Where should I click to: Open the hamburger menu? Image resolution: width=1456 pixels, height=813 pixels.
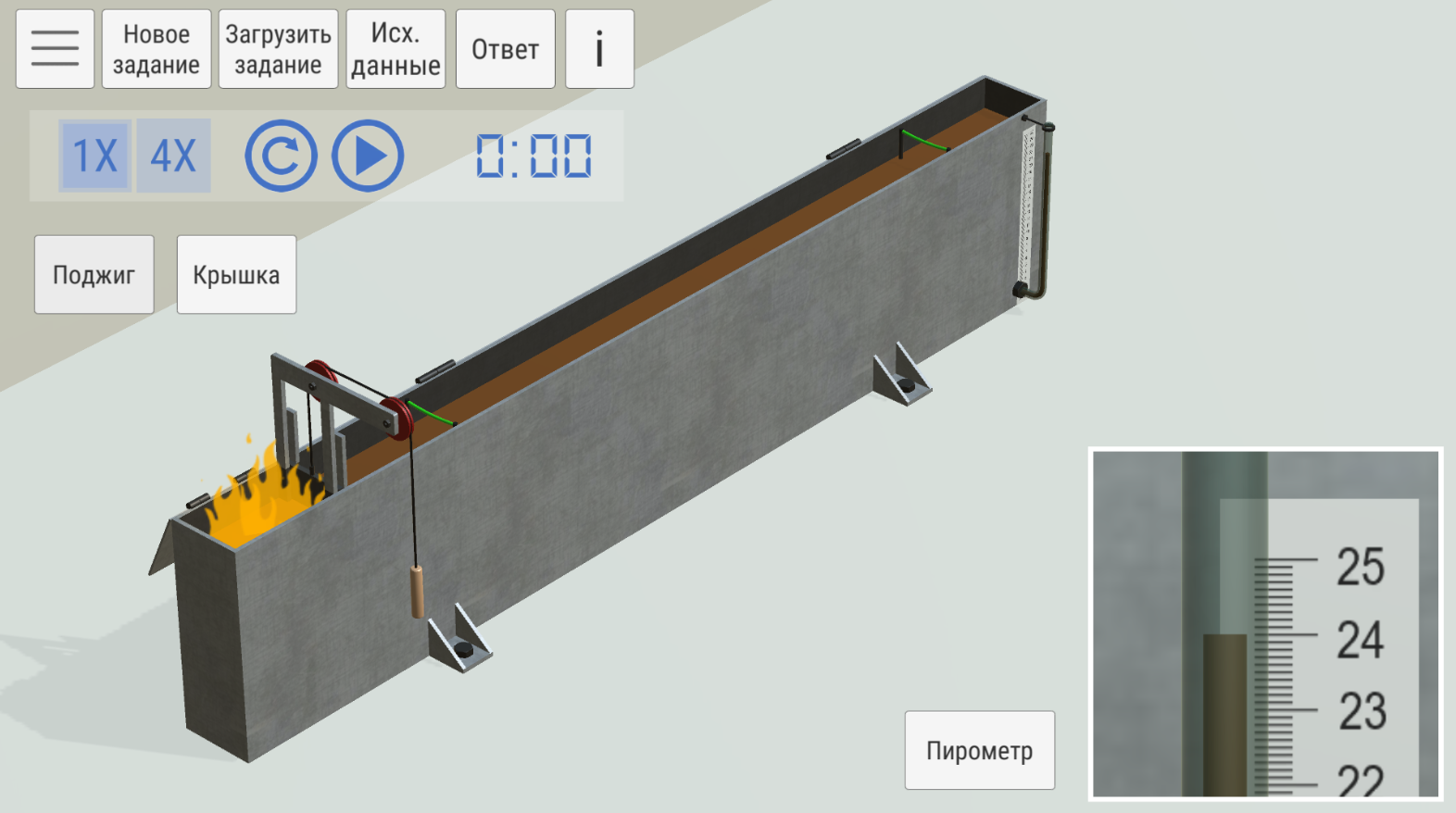coord(55,49)
